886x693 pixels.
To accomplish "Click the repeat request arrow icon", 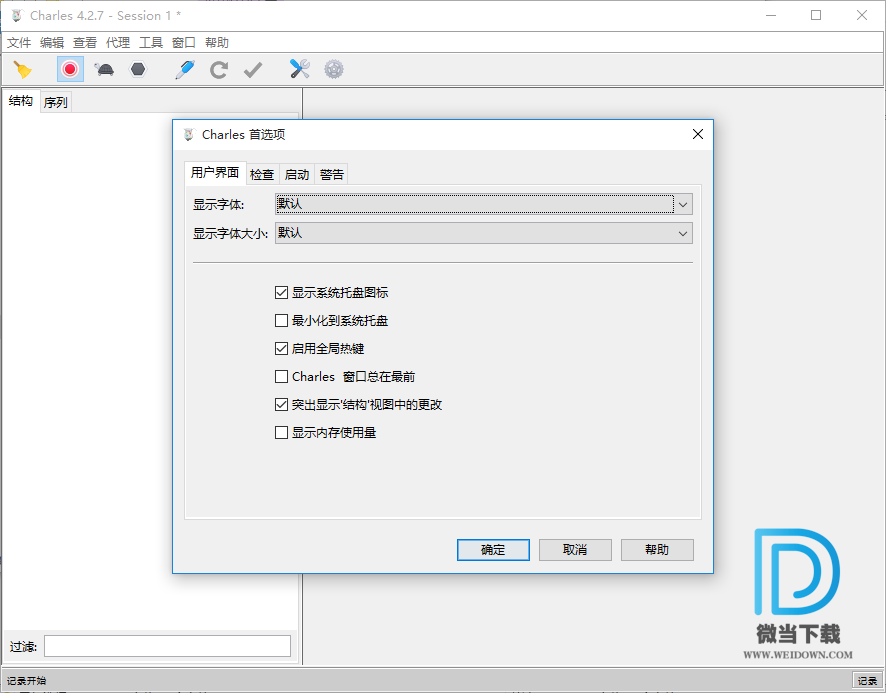I will click(219, 70).
